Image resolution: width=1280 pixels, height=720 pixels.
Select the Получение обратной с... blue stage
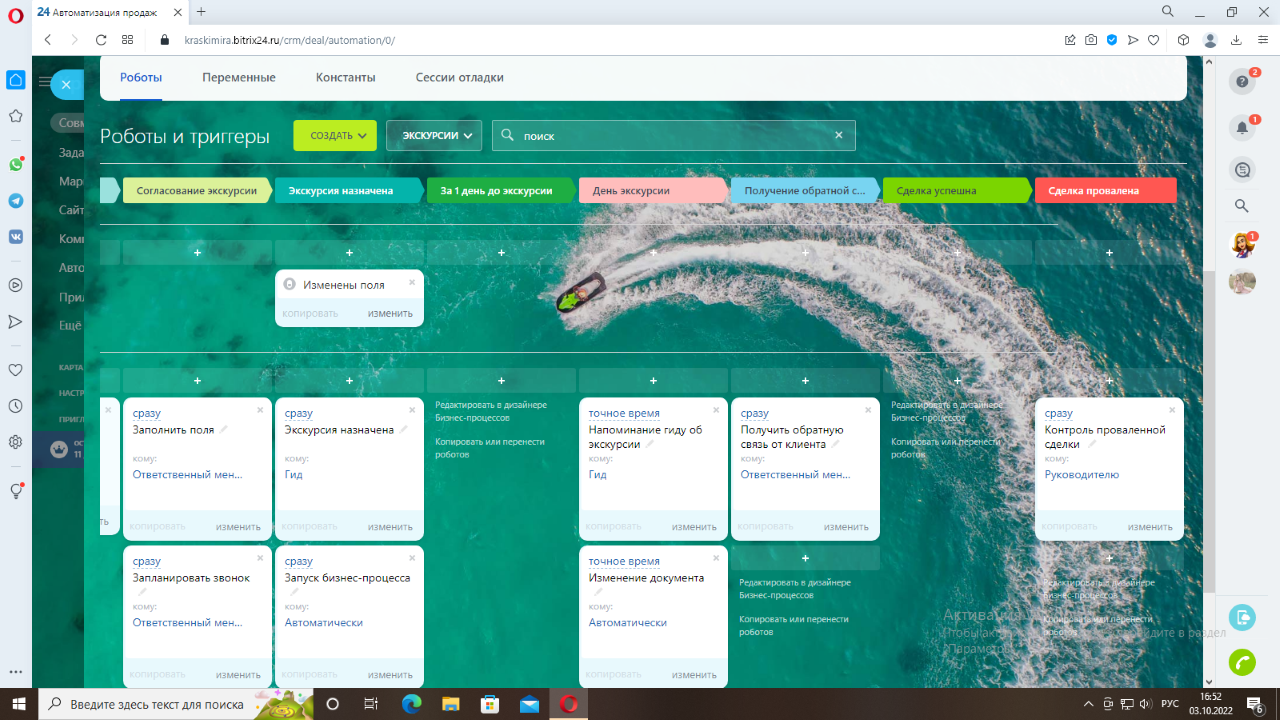point(804,190)
